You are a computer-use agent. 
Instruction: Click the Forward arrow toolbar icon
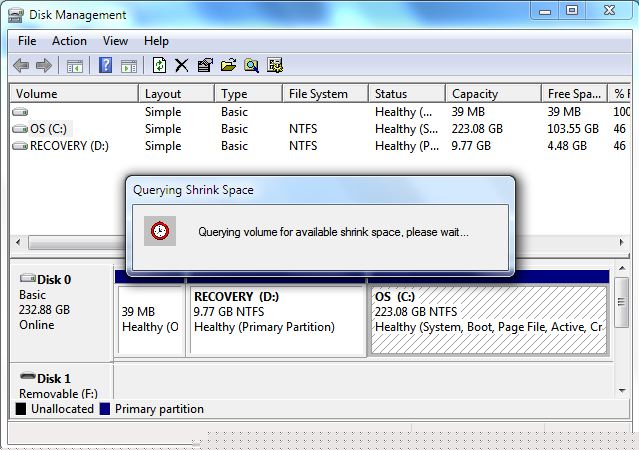pyautogui.click(x=44, y=65)
